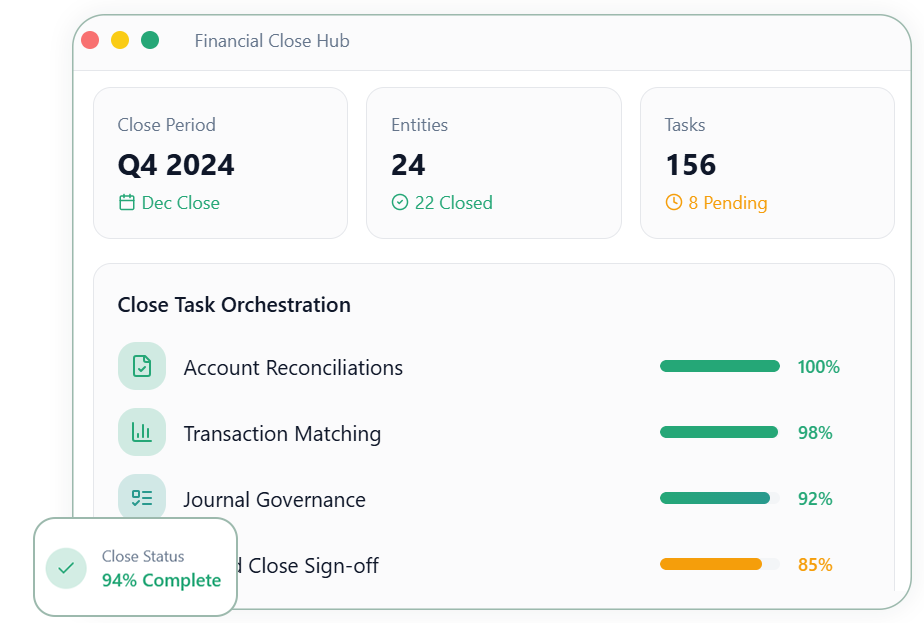The width and height of the screenshot is (924, 623).
Task: Click the Financial Close Hub window title
Action: (272, 41)
